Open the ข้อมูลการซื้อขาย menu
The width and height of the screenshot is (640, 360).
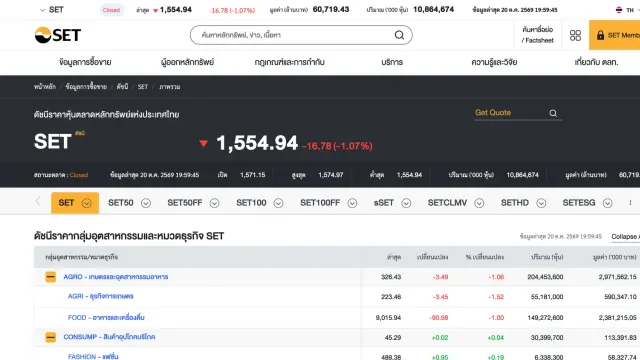85,62
